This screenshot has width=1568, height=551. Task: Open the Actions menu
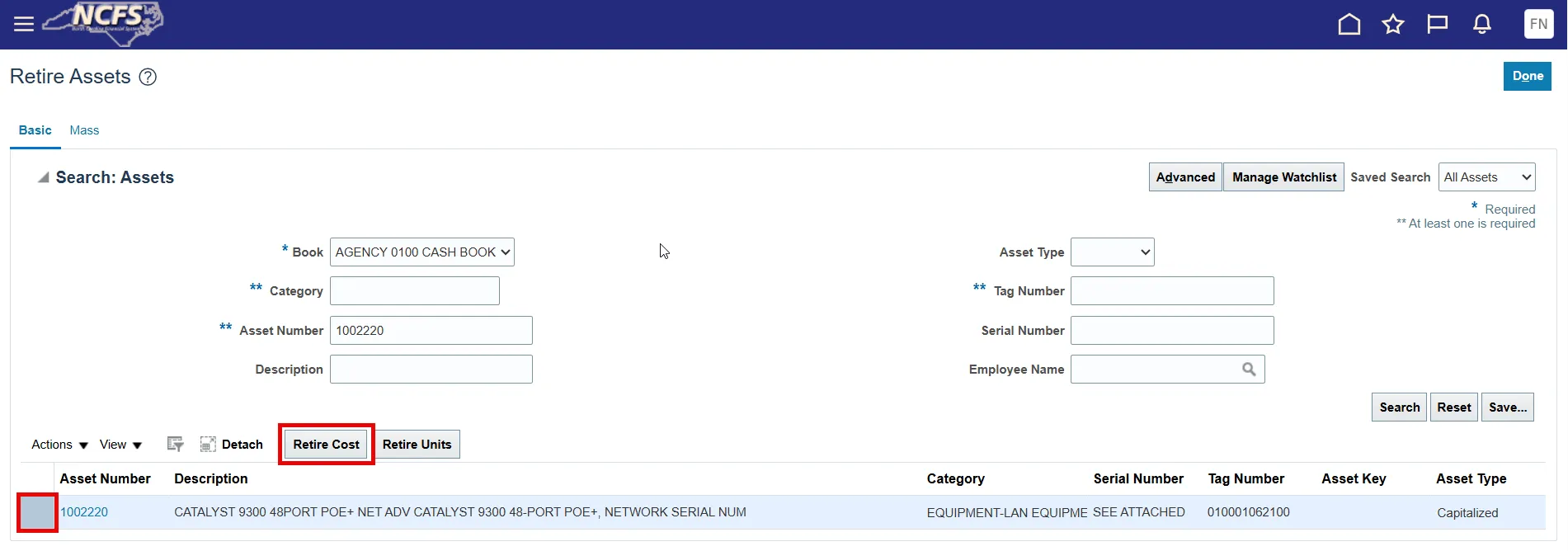(59, 445)
